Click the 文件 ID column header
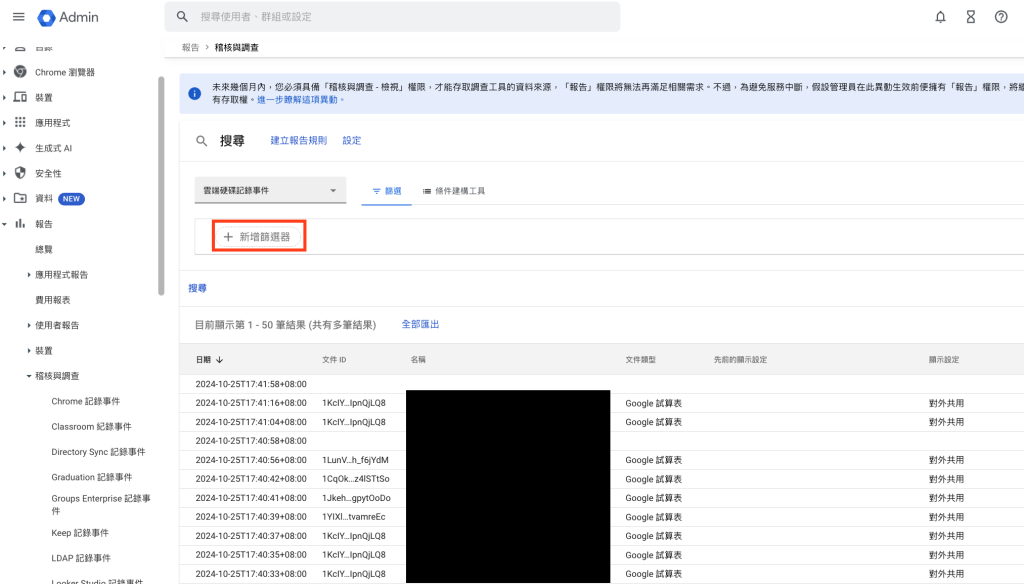 334,360
